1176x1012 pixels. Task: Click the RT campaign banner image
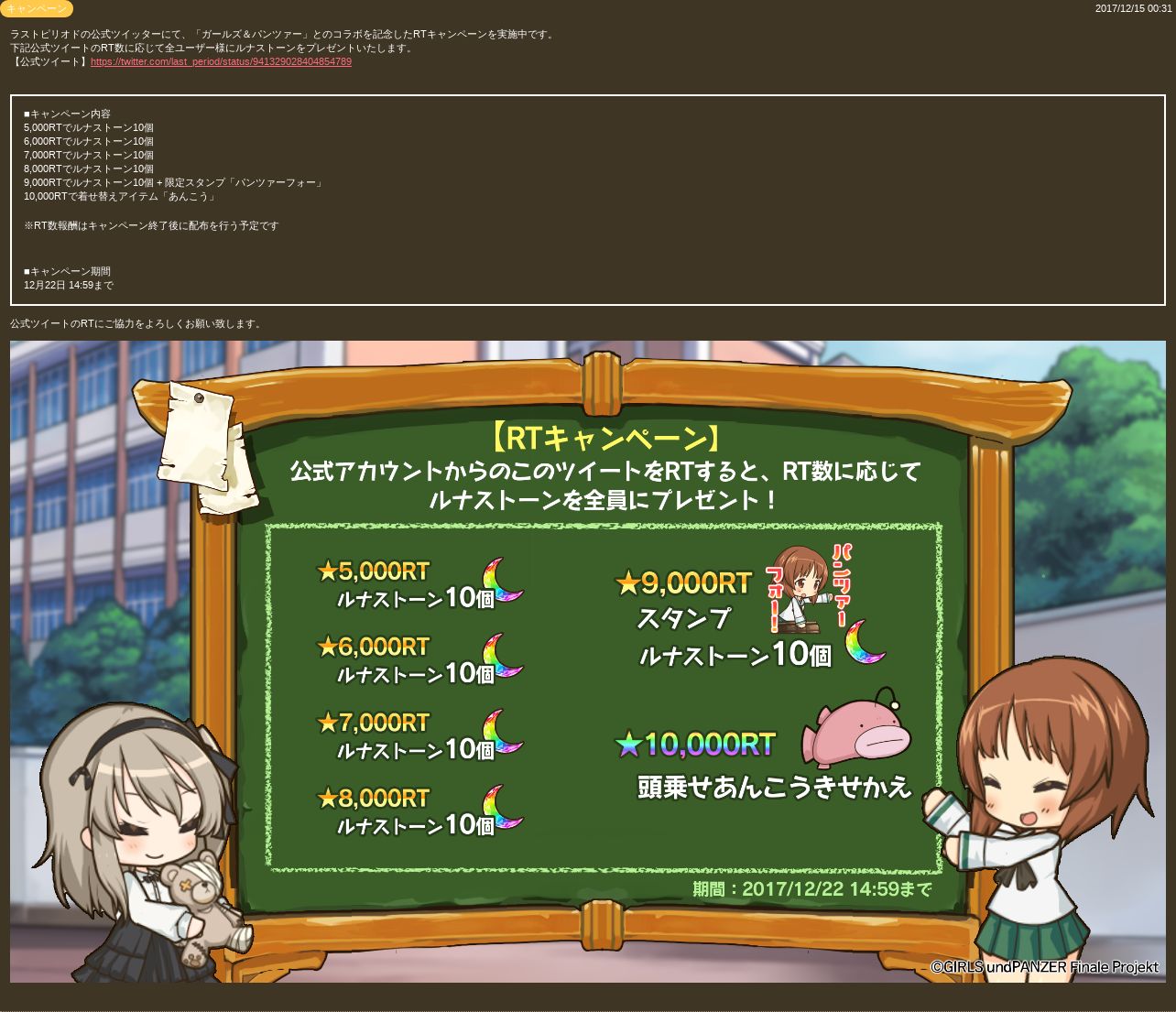click(x=588, y=661)
